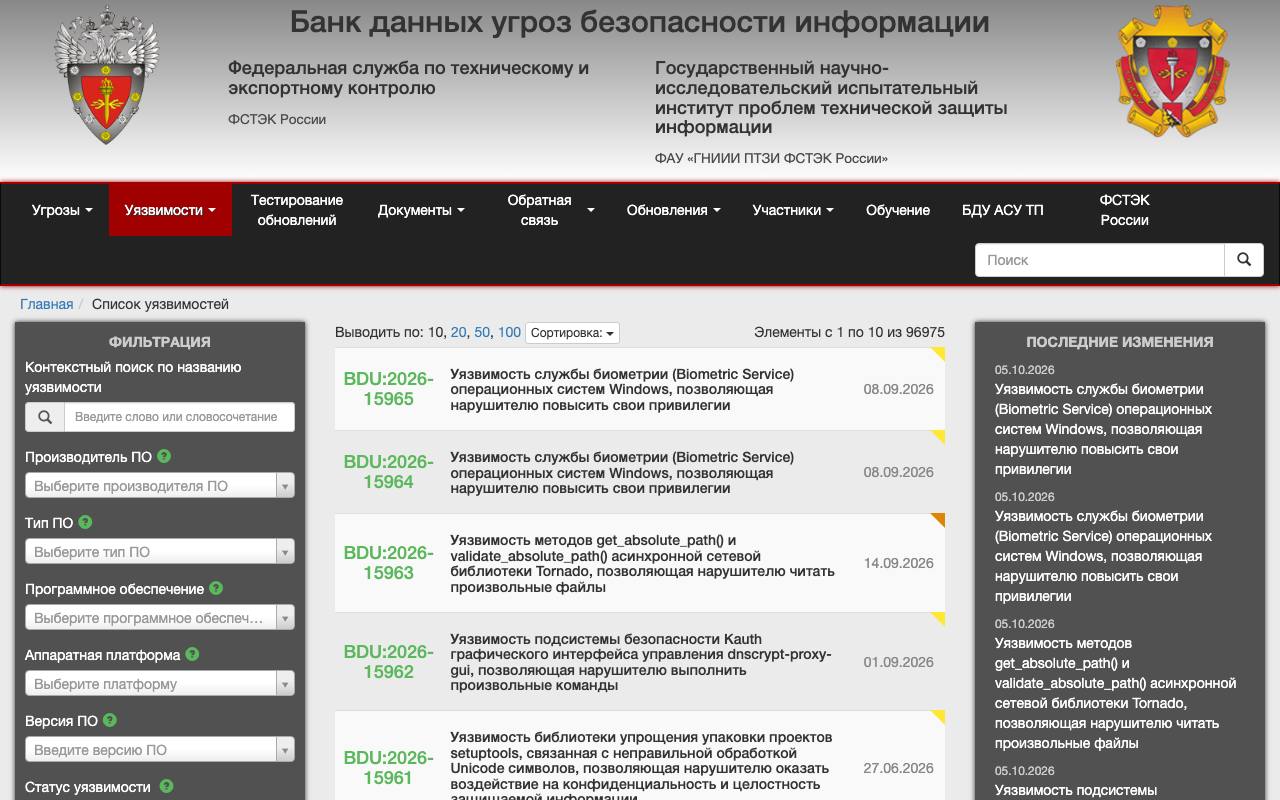Open vulnerability BDU:2026-15962
The image size is (1280, 800).
click(388, 662)
